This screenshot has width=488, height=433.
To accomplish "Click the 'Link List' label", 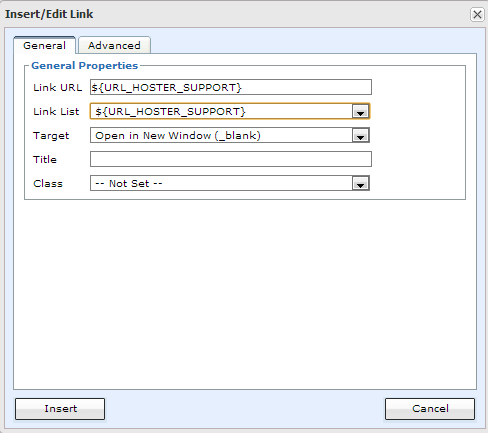I will pyautogui.click(x=56, y=111).
